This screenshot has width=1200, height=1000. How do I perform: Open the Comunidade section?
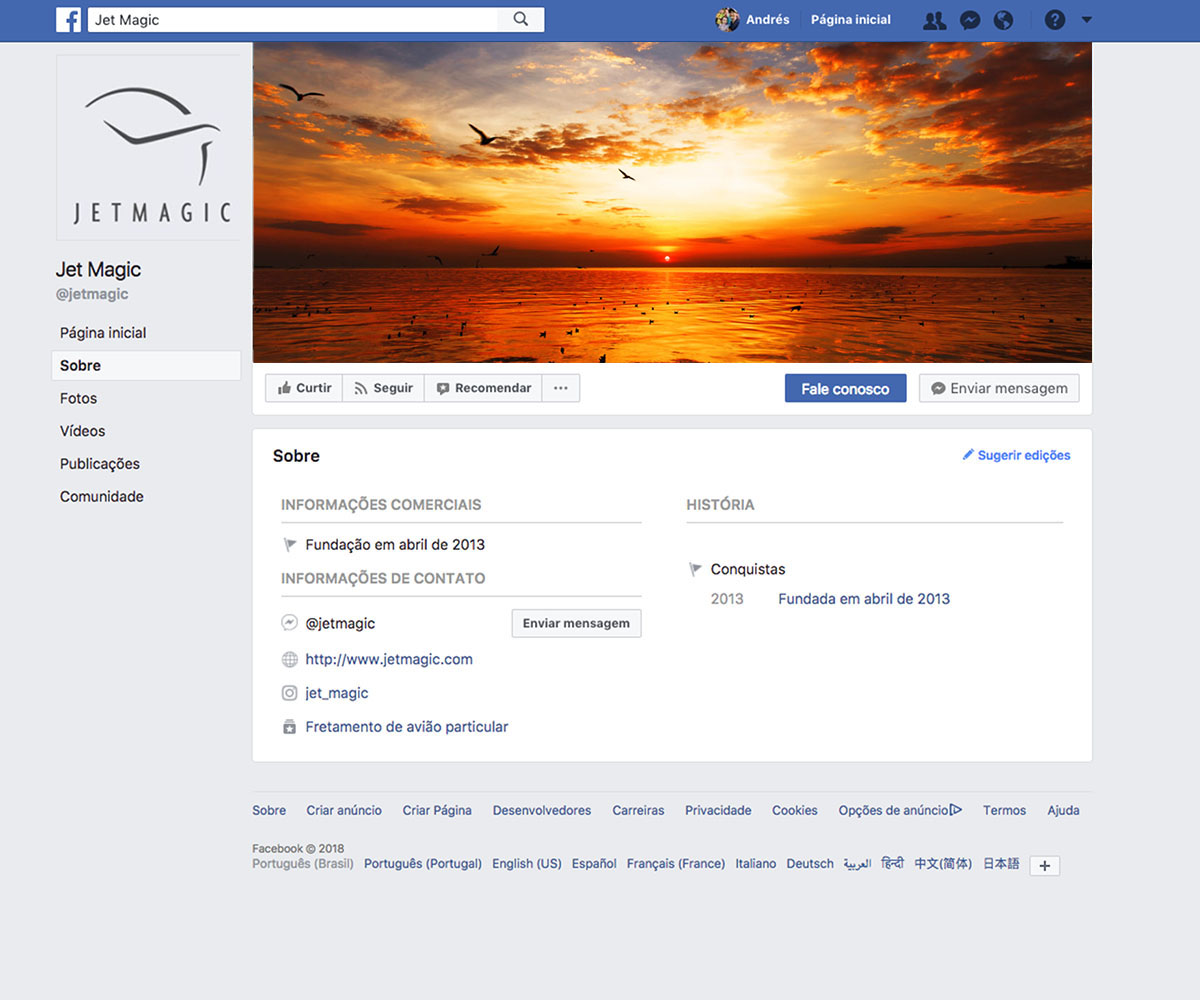(101, 496)
